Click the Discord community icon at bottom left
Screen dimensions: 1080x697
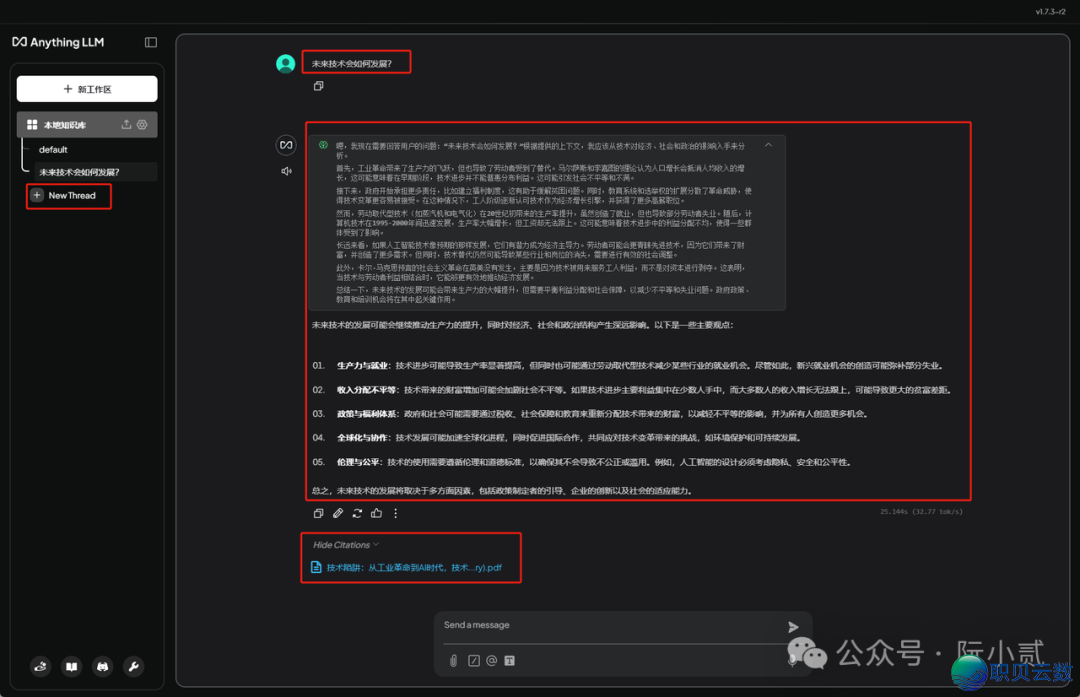[102, 666]
